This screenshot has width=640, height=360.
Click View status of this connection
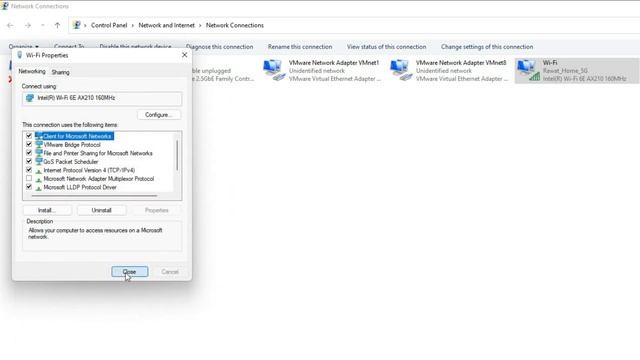pyautogui.click(x=387, y=47)
